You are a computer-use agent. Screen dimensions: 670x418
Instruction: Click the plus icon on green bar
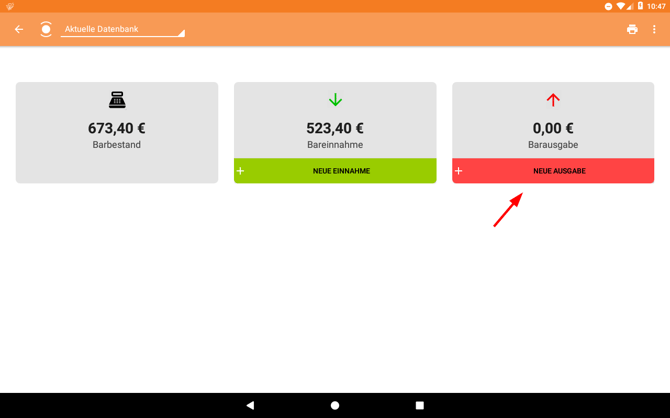(x=241, y=171)
